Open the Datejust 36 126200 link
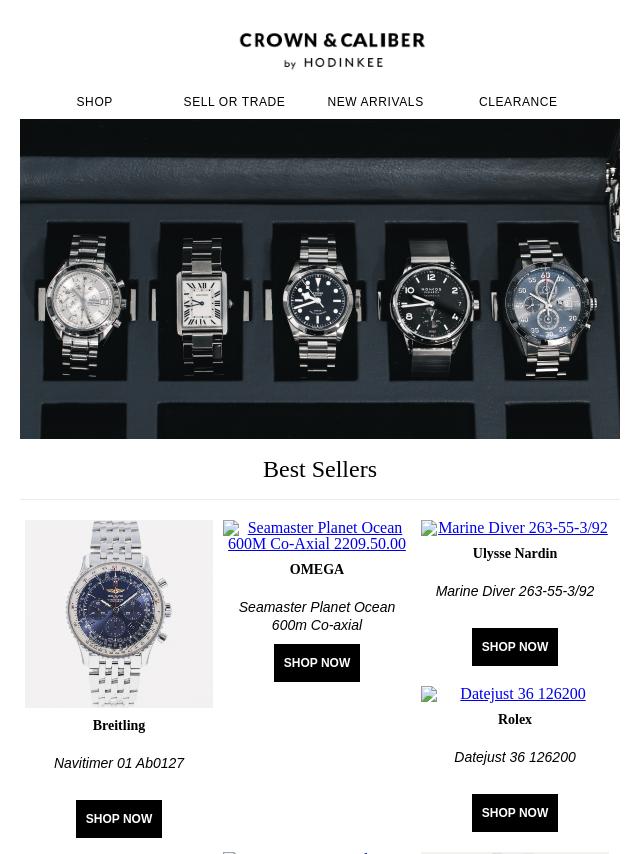 [x=523, y=694]
